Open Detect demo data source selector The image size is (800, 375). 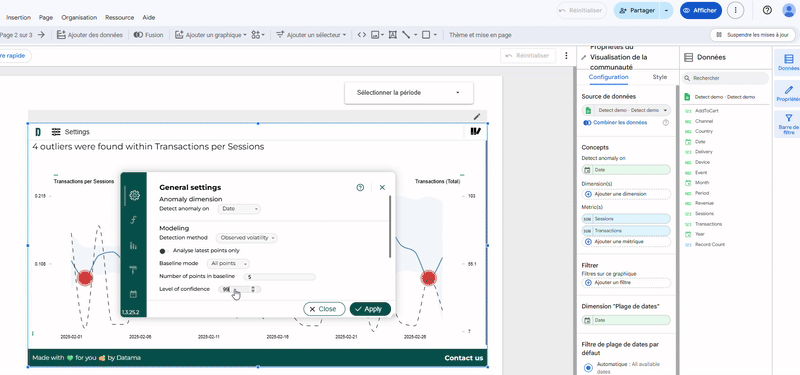pos(626,110)
